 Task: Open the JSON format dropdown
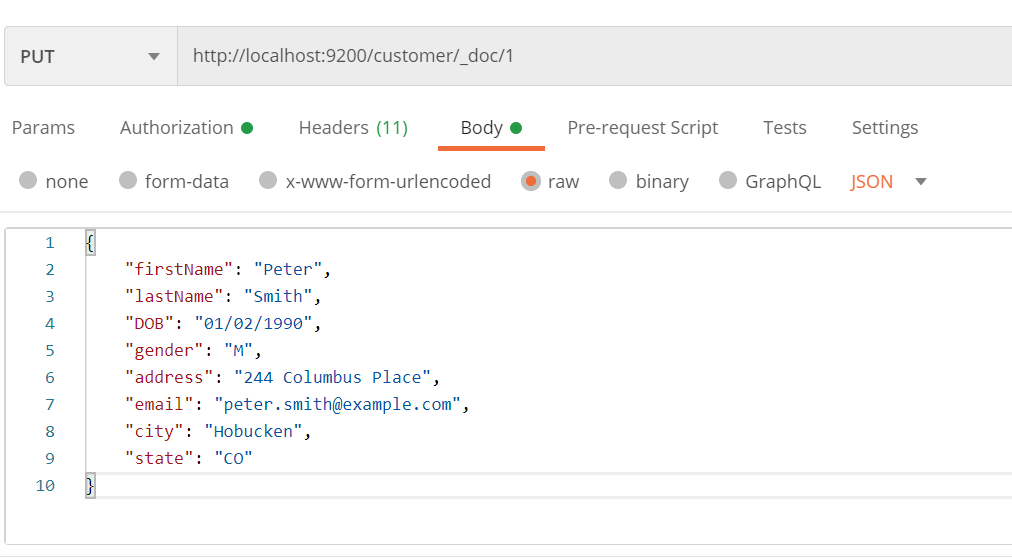coord(872,182)
